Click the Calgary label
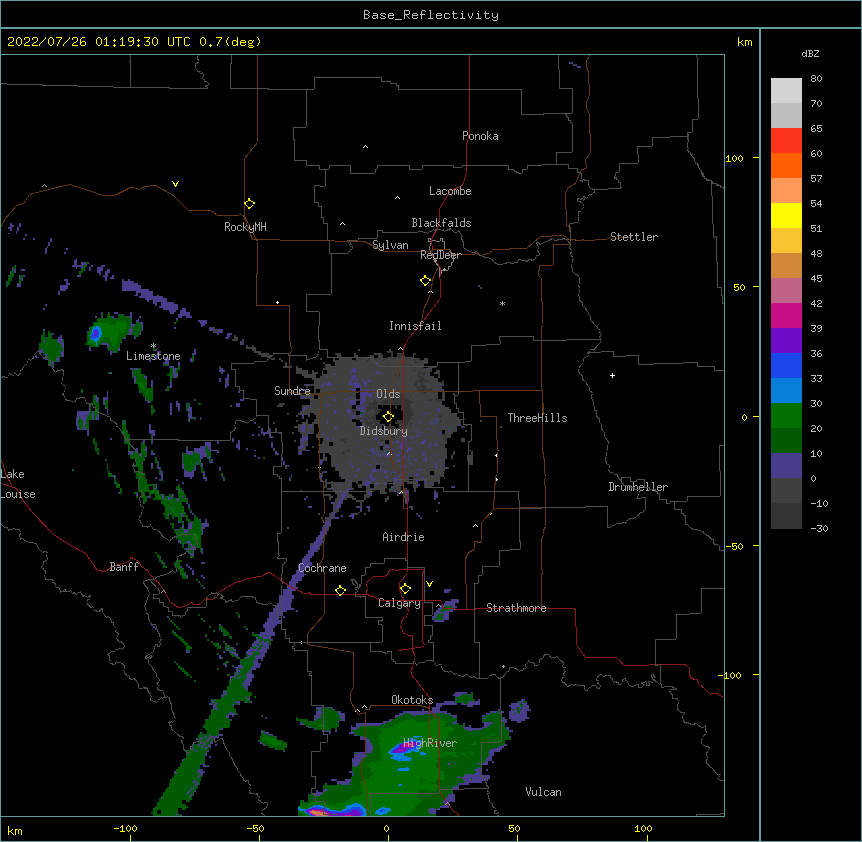This screenshot has width=862, height=842. click(399, 603)
